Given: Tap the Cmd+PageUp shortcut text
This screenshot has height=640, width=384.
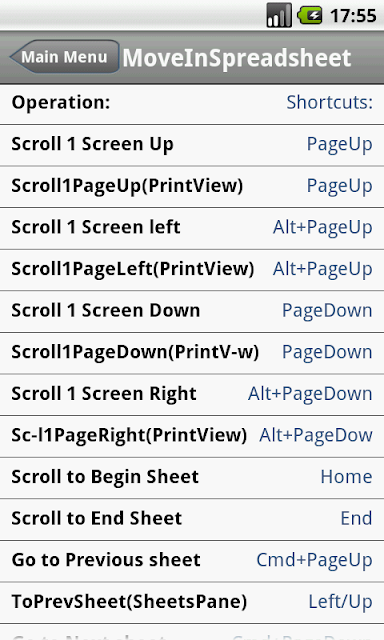Looking at the screenshot, I should click(314, 560).
